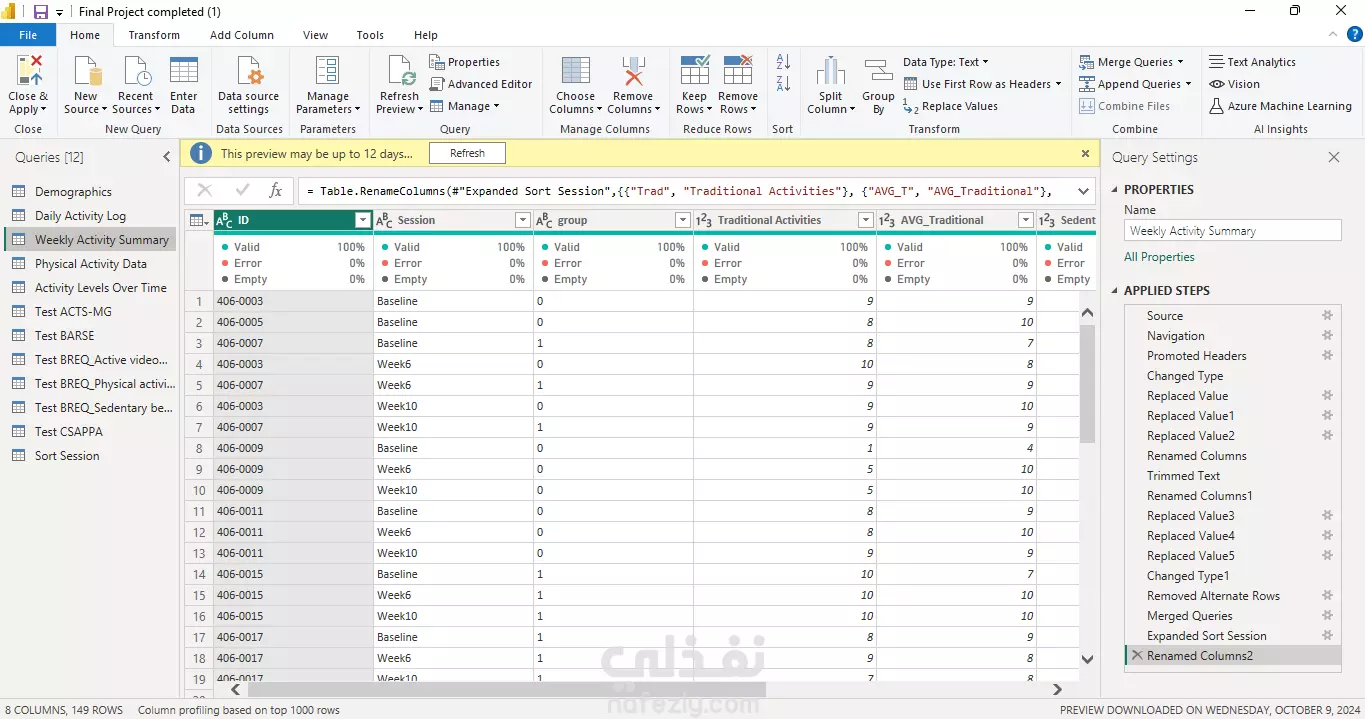The width and height of the screenshot is (1365, 719).
Task: Open the Session column filter dropdown
Action: pos(522,220)
